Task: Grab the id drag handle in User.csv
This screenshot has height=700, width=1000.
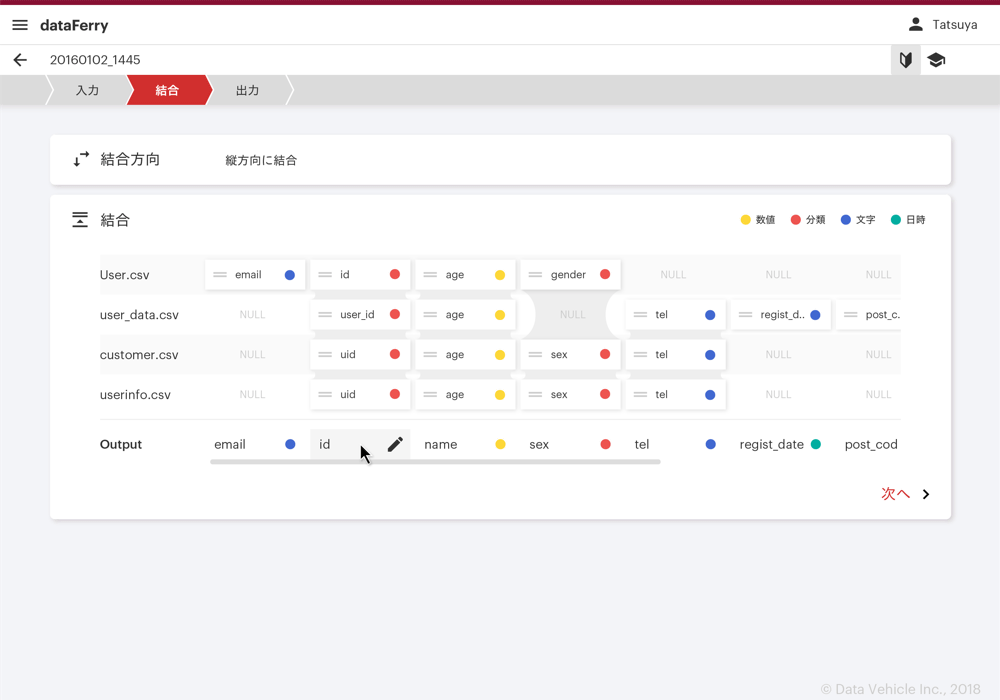Action: [x=325, y=275]
